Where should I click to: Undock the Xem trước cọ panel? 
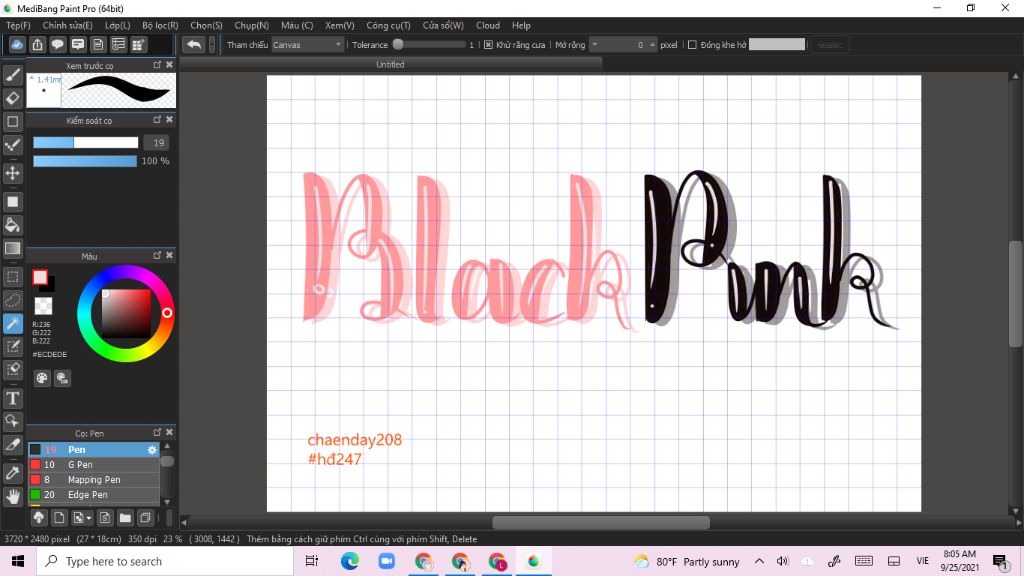157,65
